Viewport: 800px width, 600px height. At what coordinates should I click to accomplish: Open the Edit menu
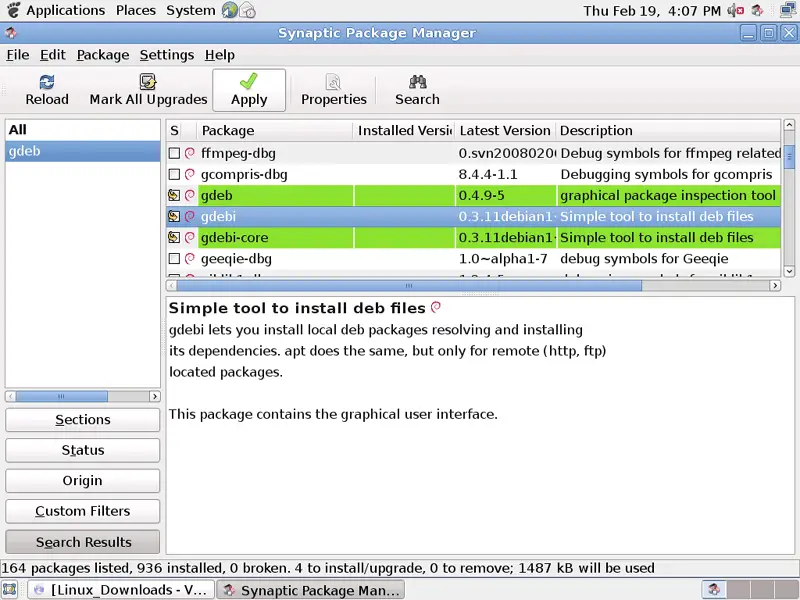pyautogui.click(x=53, y=55)
